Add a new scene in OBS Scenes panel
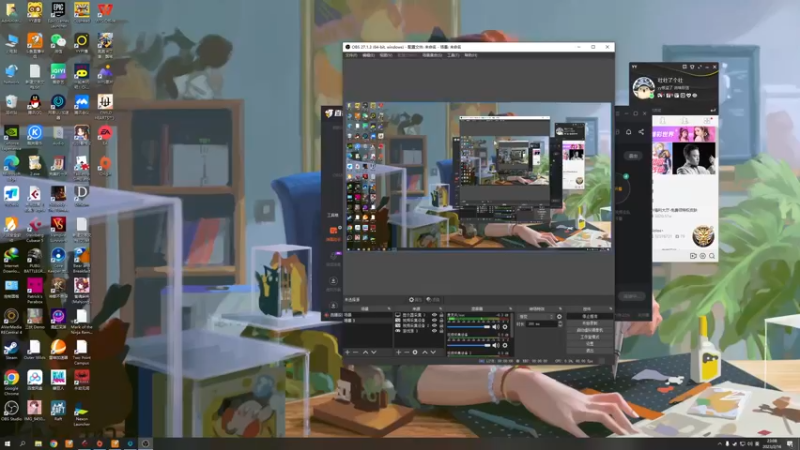The width and height of the screenshot is (800, 450). [x=347, y=352]
